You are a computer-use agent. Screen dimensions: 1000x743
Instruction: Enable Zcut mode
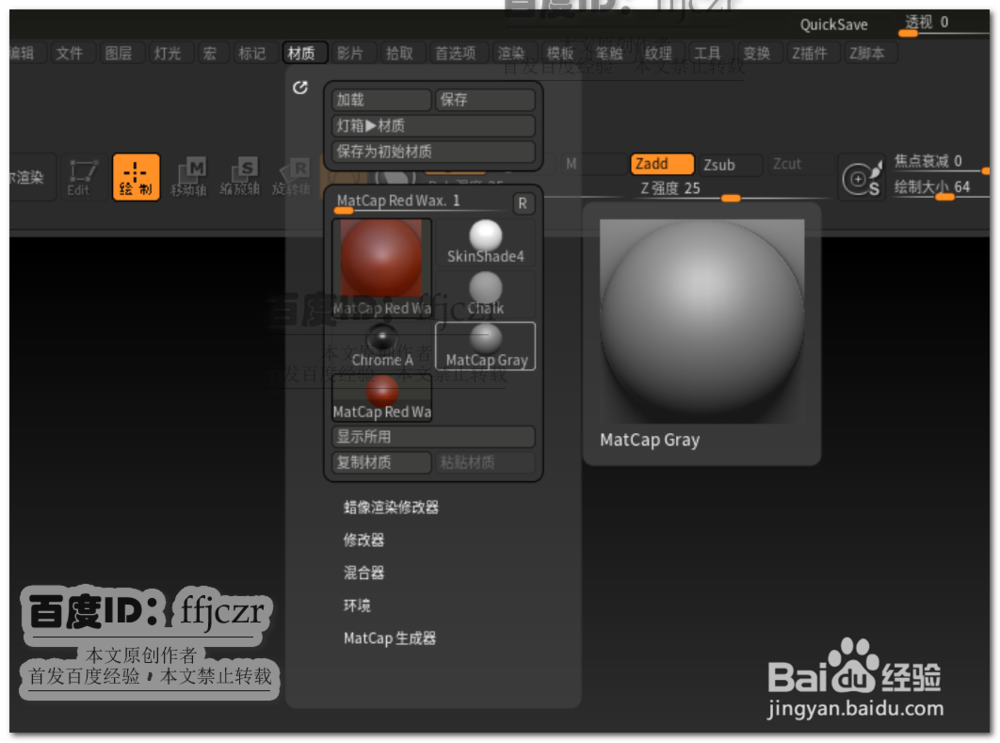(x=797, y=165)
